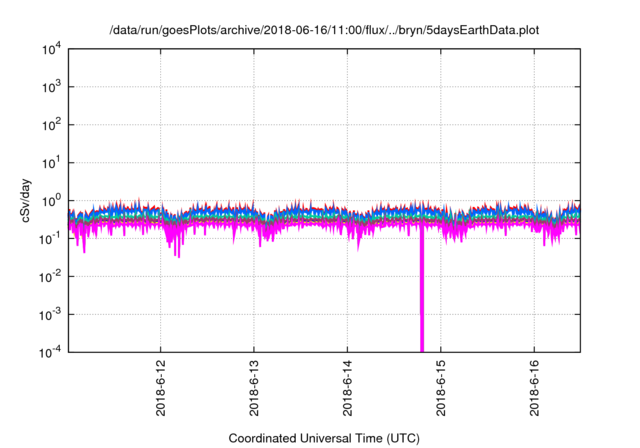Click the 2018-6-12 date label

click(x=161, y=388)
